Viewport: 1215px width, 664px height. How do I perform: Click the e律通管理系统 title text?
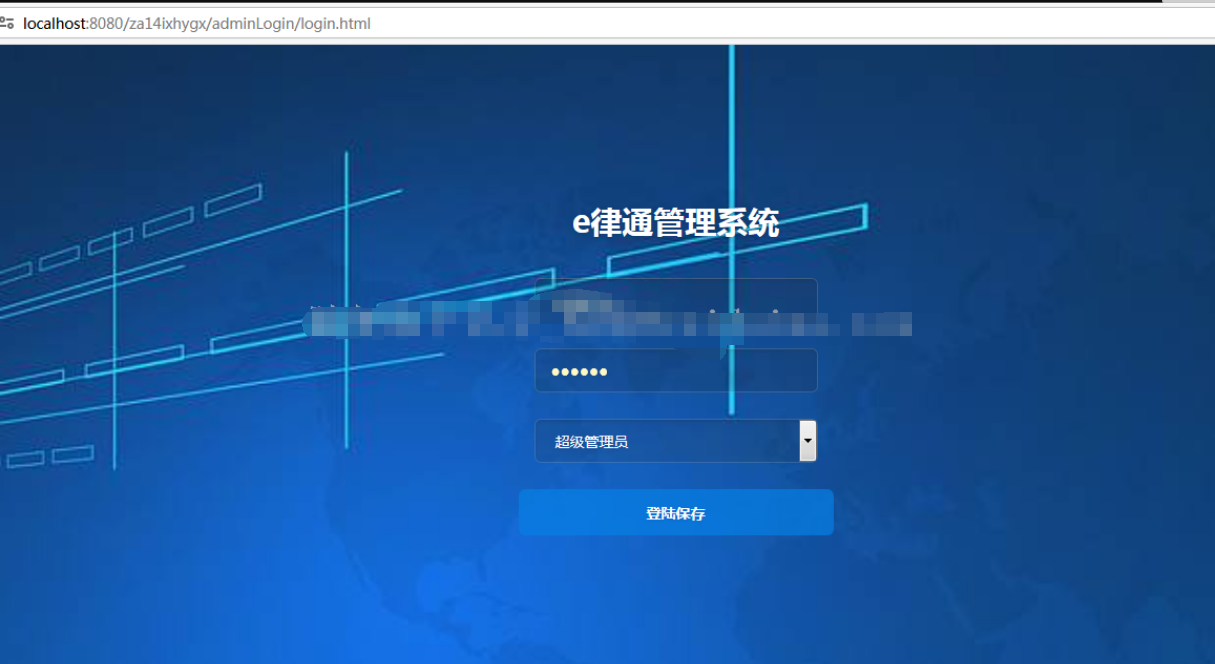coord(676,223)
